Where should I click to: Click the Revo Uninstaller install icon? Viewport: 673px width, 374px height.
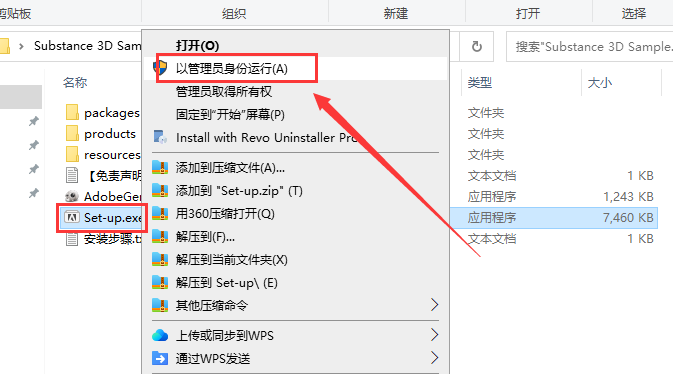click(160, 137)
